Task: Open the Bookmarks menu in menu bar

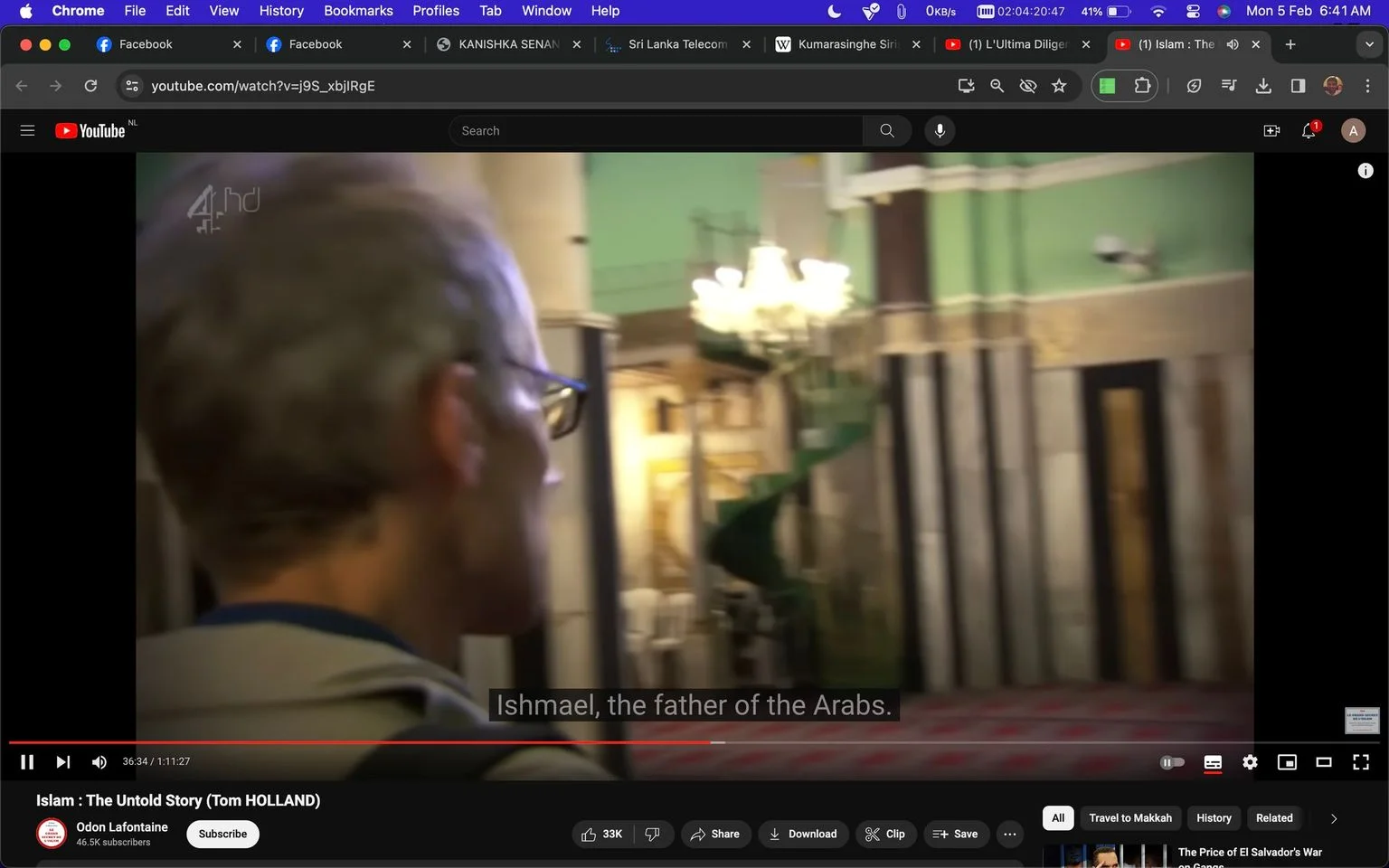Action: point(358,11)
